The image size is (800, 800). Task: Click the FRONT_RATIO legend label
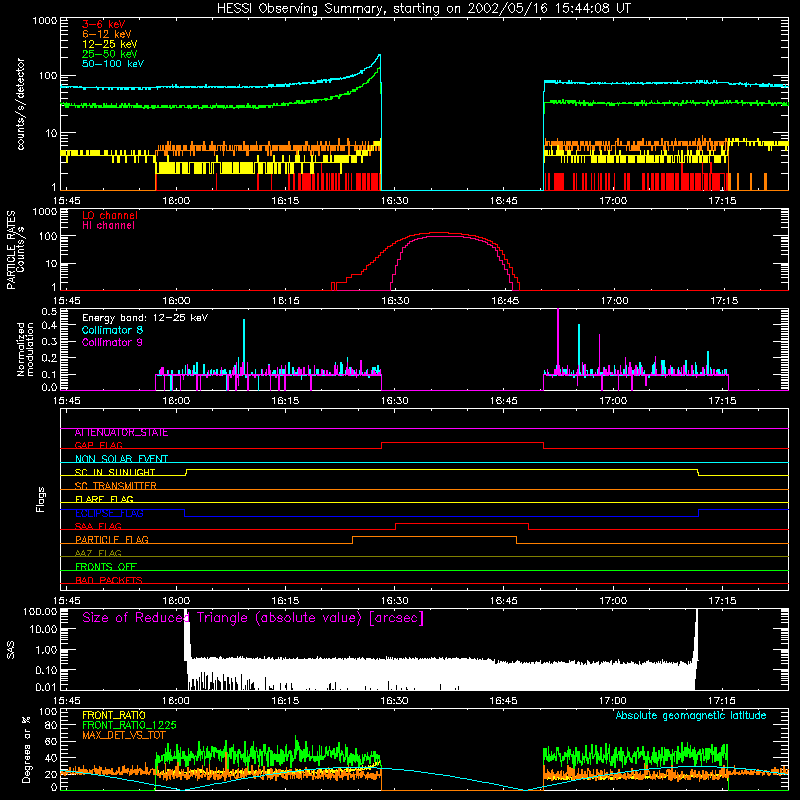click(x=114, y=715)
